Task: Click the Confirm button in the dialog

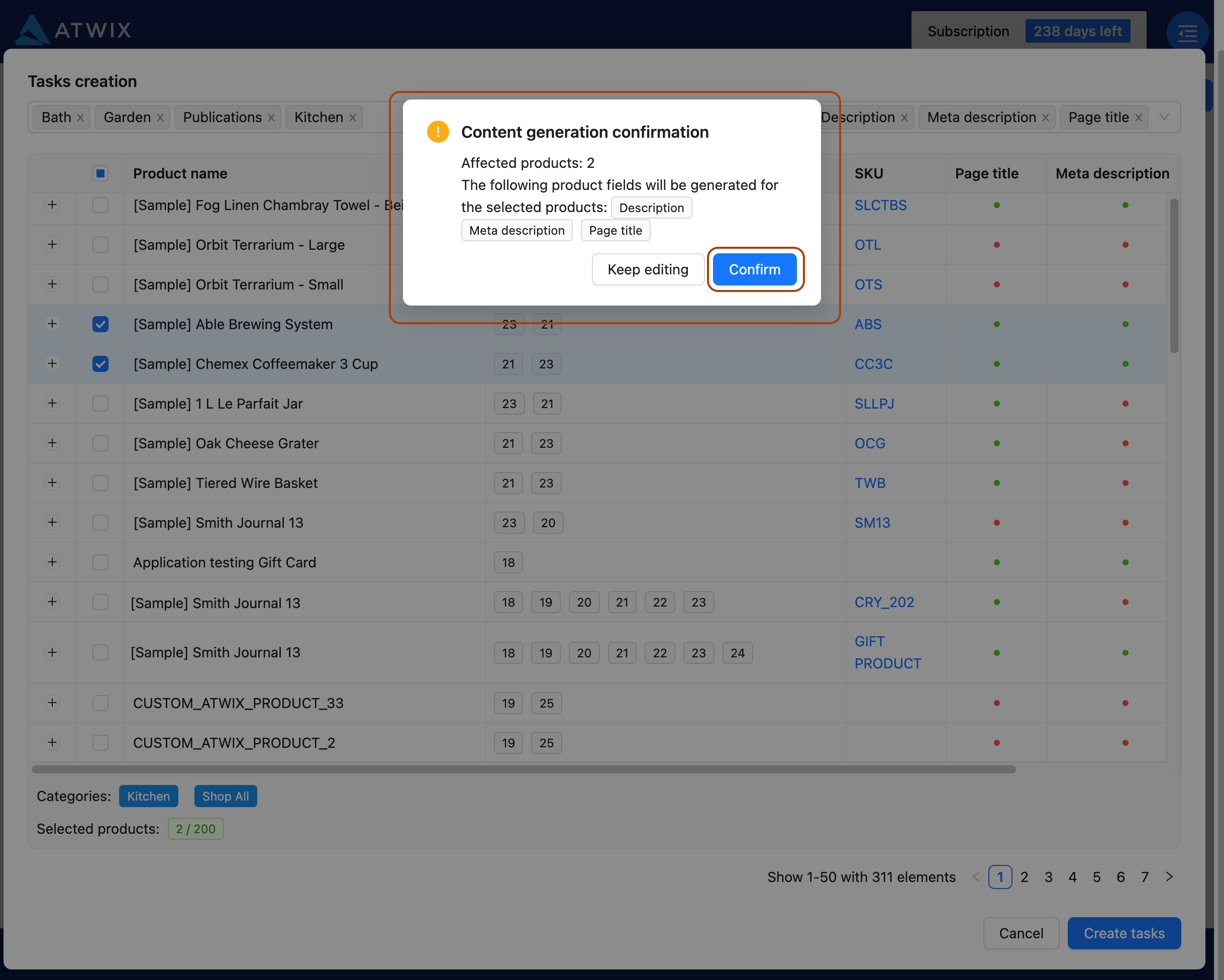Action: pyautogui.click(x=755, y=269)
